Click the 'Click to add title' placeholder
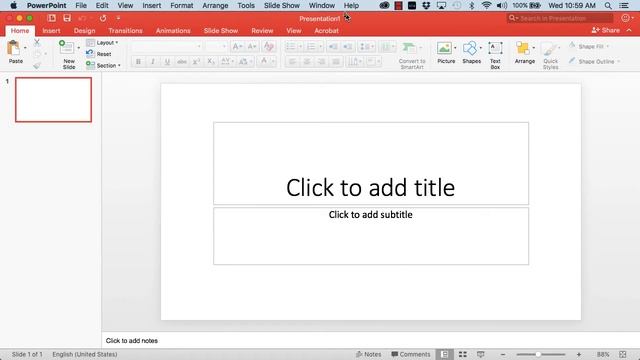Image resolution: width=640 pixels, height=360 pixels. pyautogui.click(x=371, y=163)
